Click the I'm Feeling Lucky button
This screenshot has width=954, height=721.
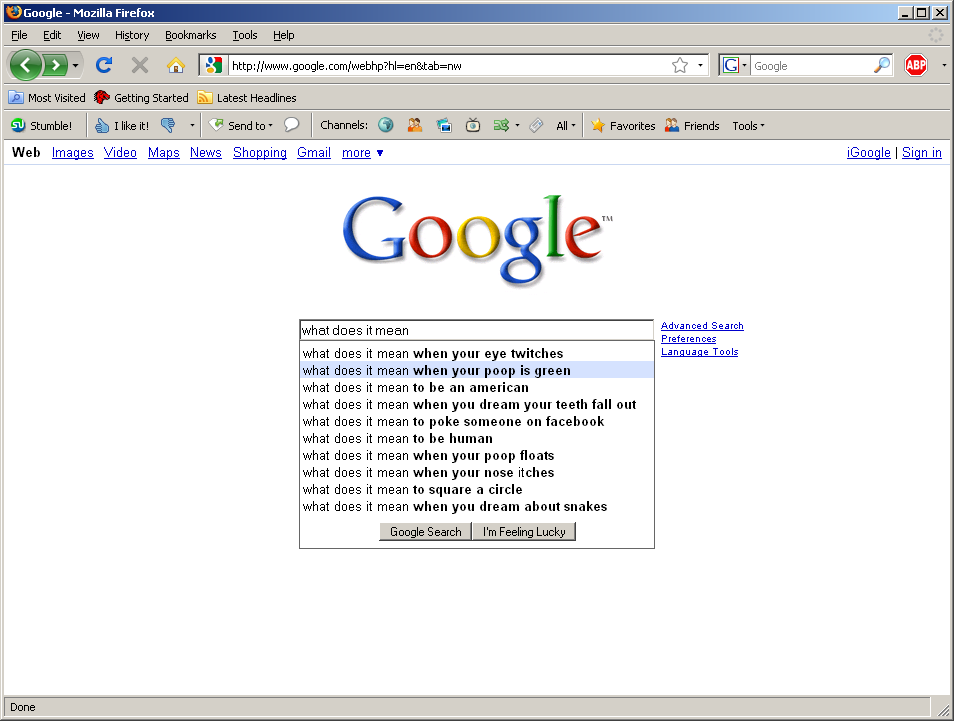[524, 532]
